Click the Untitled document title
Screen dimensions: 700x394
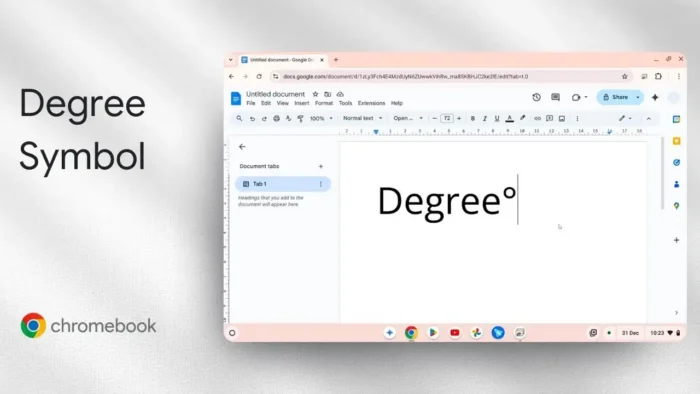[275, 94]
